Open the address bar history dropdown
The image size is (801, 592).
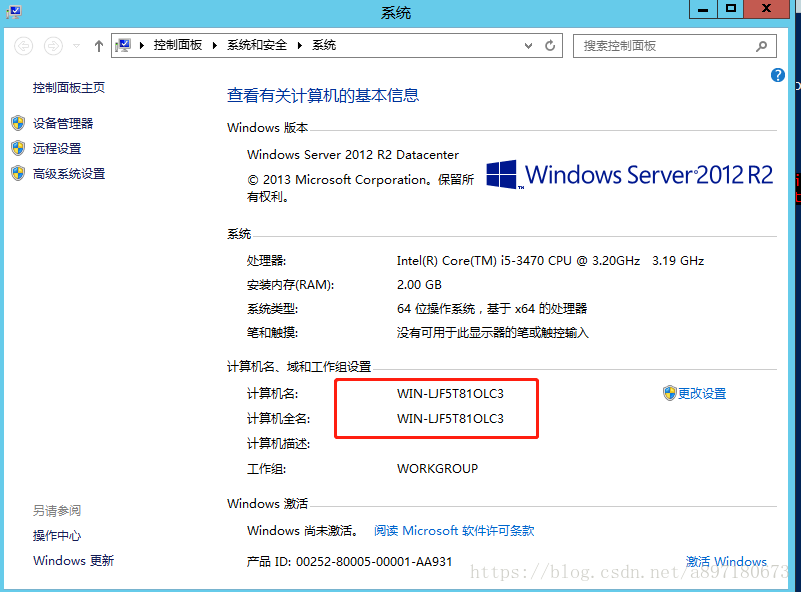tap(528, 46)
